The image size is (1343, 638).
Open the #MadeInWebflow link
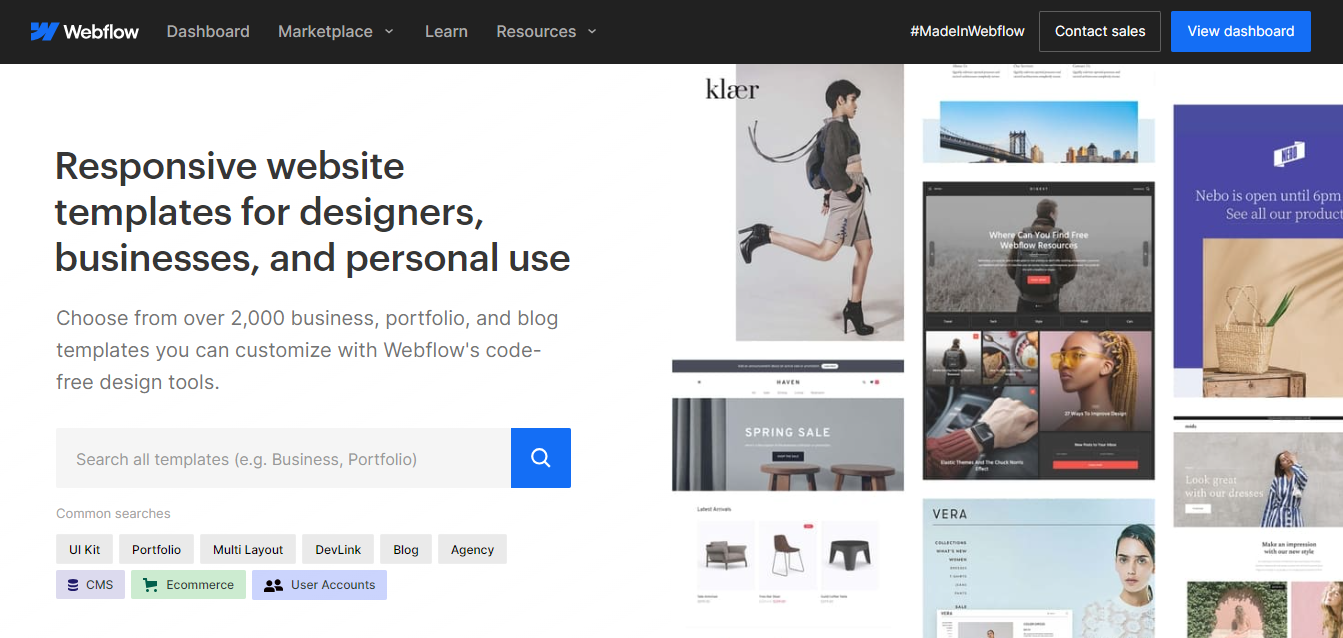pyautogui.click(x=967, y=31)
